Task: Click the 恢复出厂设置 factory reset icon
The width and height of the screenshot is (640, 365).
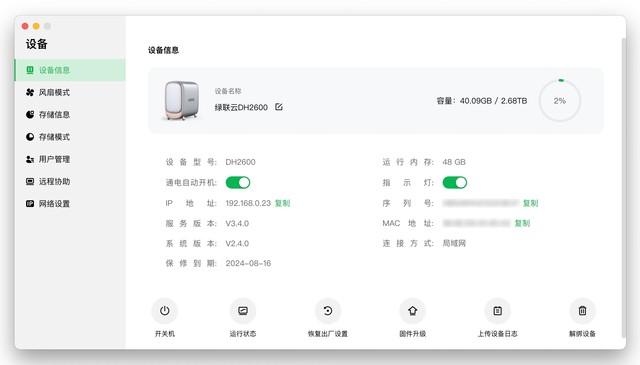Action: pyautogui.click(x=328, y=311)
